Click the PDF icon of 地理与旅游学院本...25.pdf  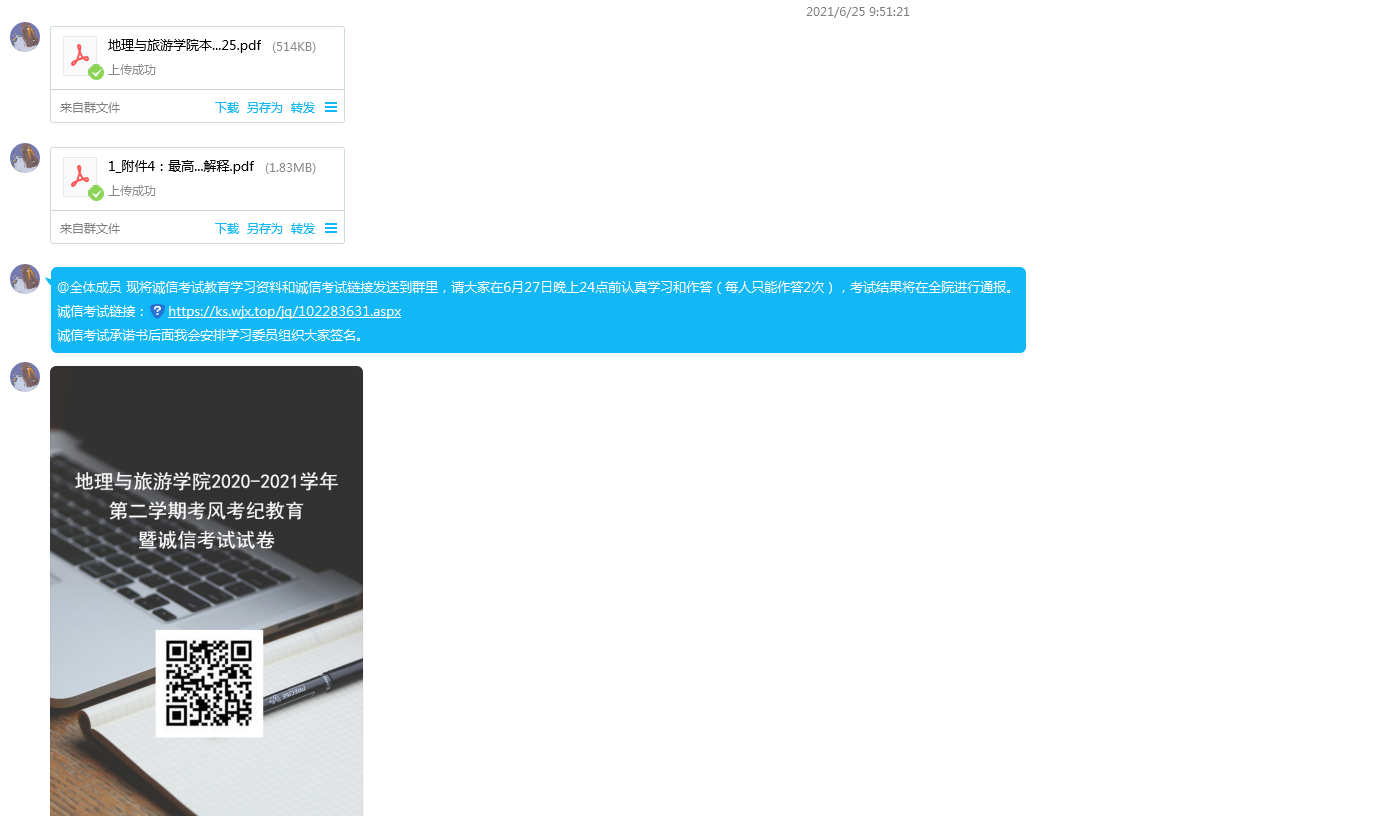pos(80,56)
